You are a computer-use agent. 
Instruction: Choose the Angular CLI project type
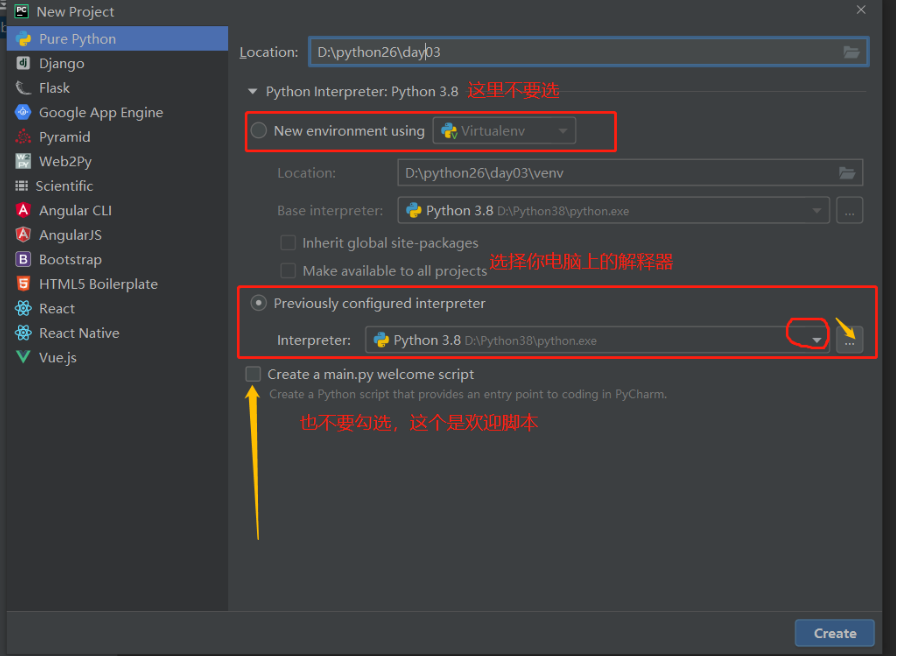117,210
